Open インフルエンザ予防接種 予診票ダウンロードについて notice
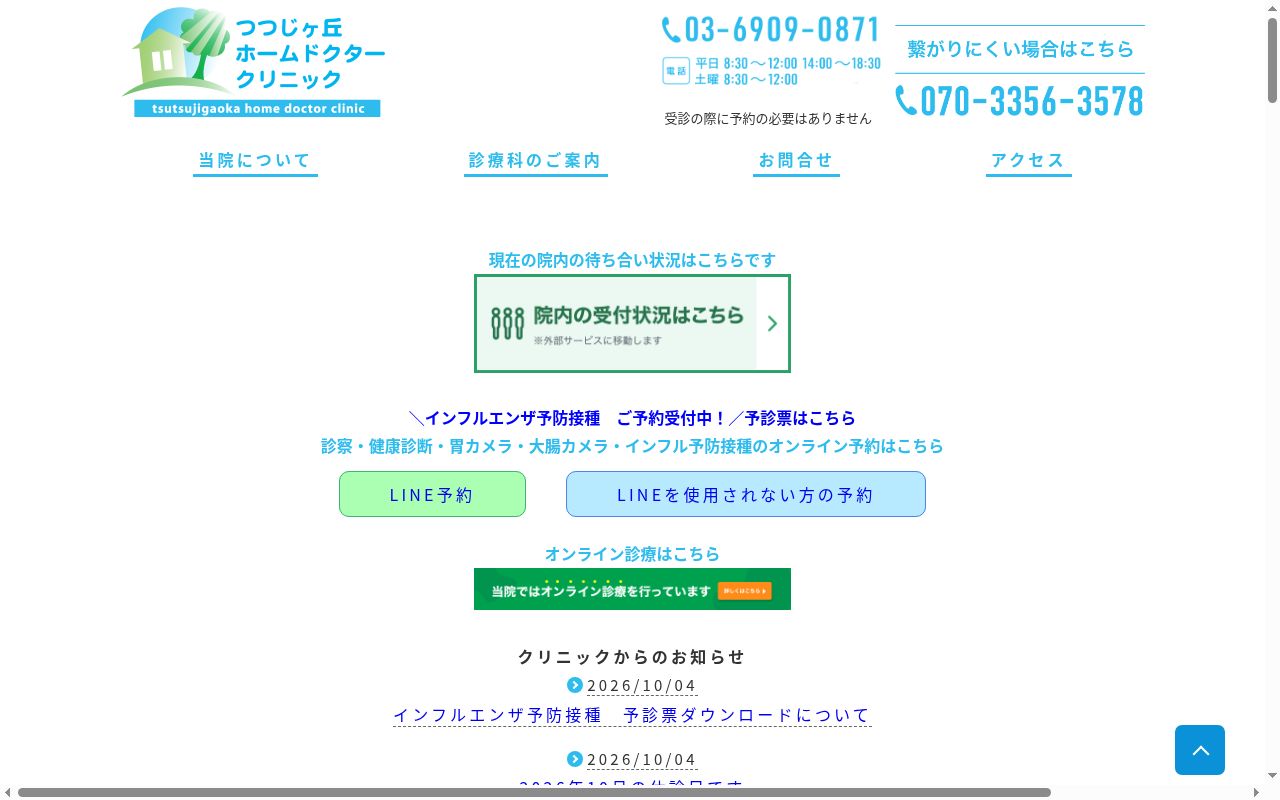 point(632,715)
